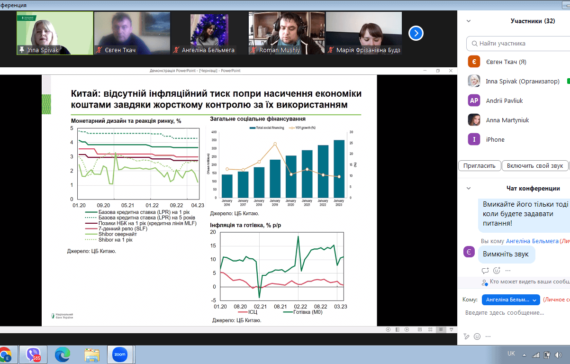570x364 pixels.
Task: Show next video participants with blue arrow
Action: pyautogui.click(x=416, y=33)
